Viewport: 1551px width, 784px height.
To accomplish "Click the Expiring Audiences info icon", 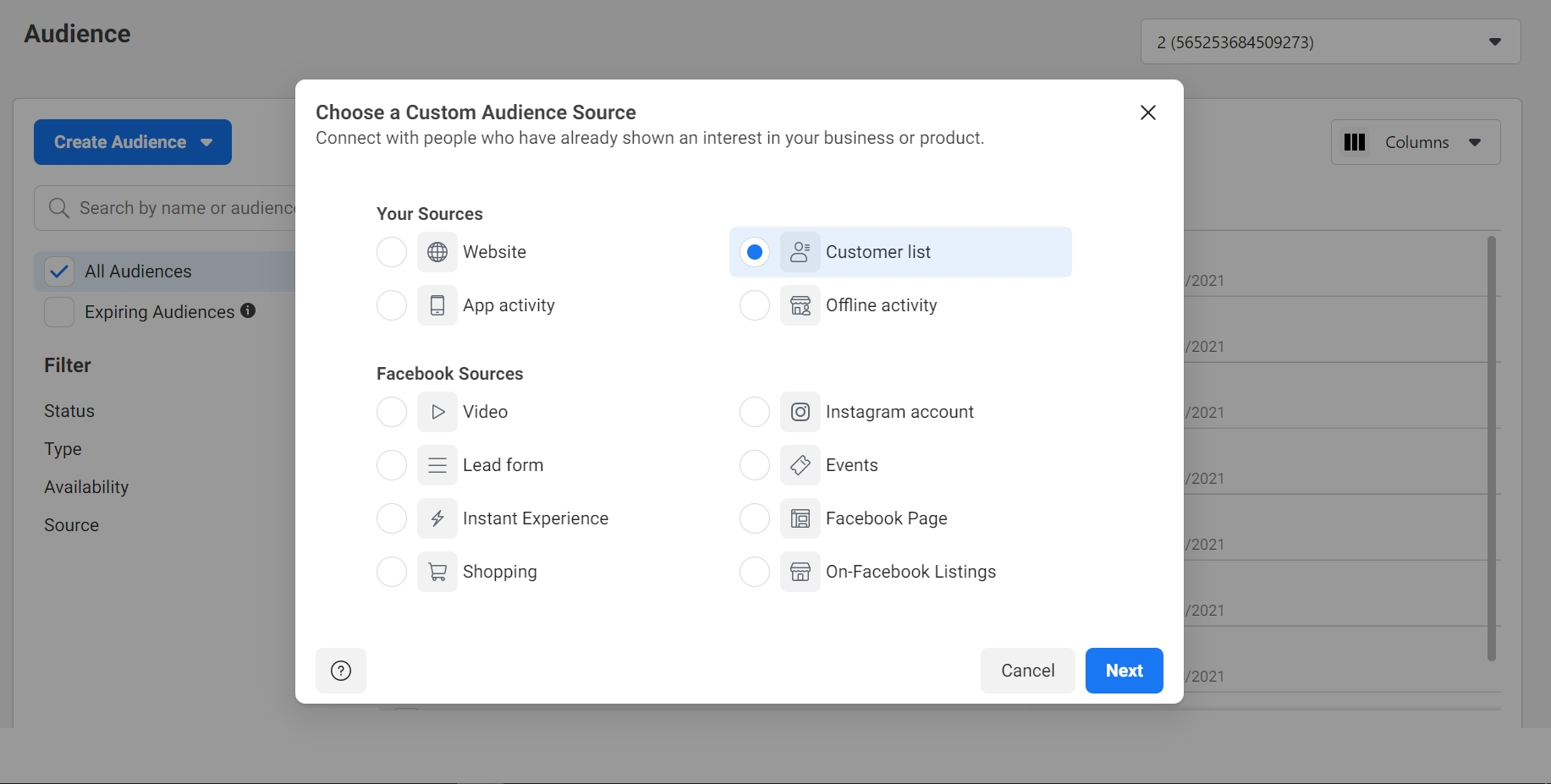I will (x=248, y=310).
